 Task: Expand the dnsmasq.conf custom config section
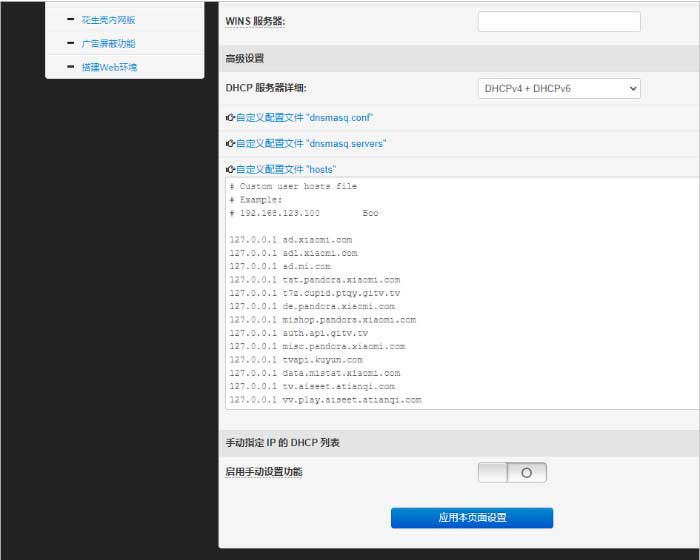pyautogui.click(x=304, y=118)
